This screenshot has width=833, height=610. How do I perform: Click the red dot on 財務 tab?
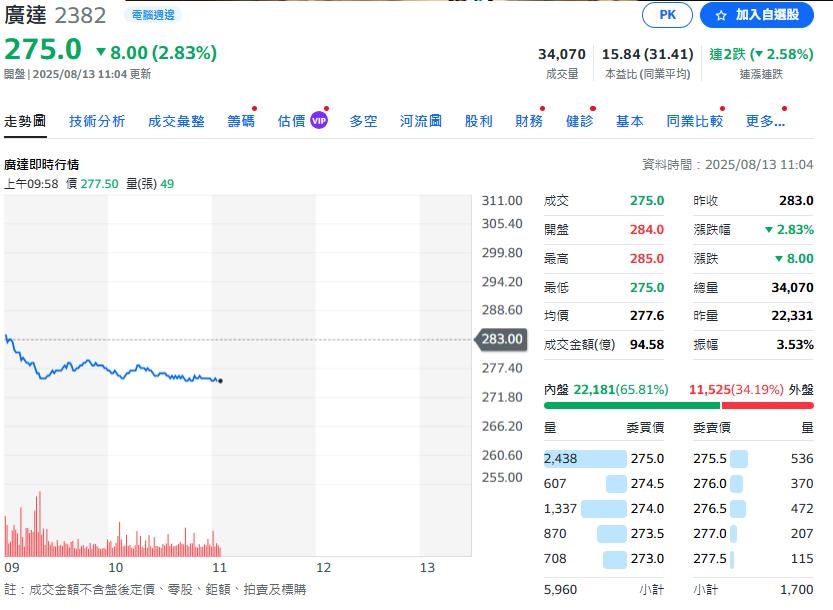(541, 108)
